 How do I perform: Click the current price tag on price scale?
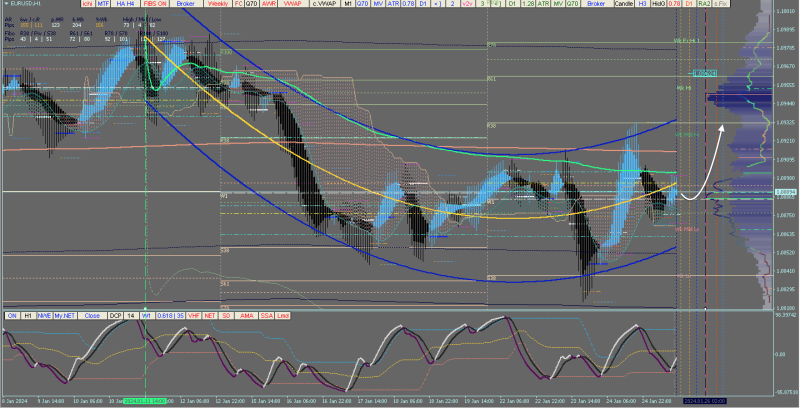(x=786, y=192)
